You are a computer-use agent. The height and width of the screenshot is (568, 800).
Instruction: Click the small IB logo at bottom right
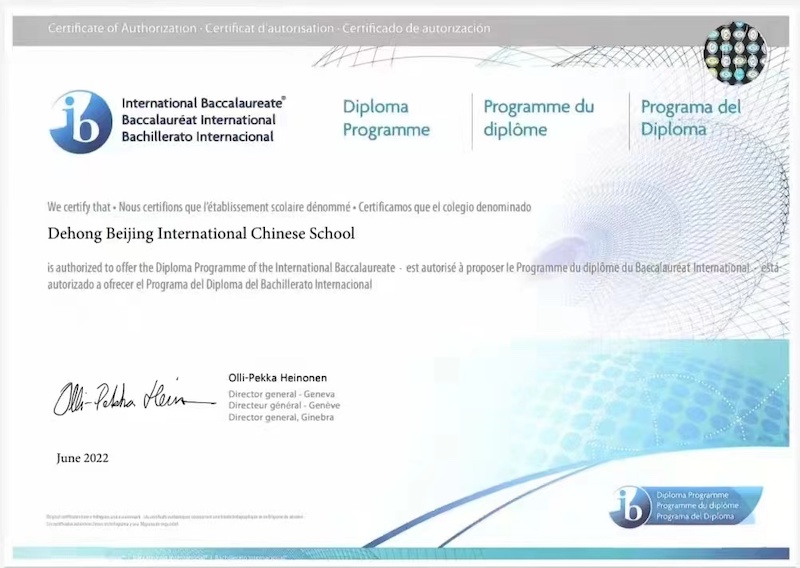[x=630, y=506]
